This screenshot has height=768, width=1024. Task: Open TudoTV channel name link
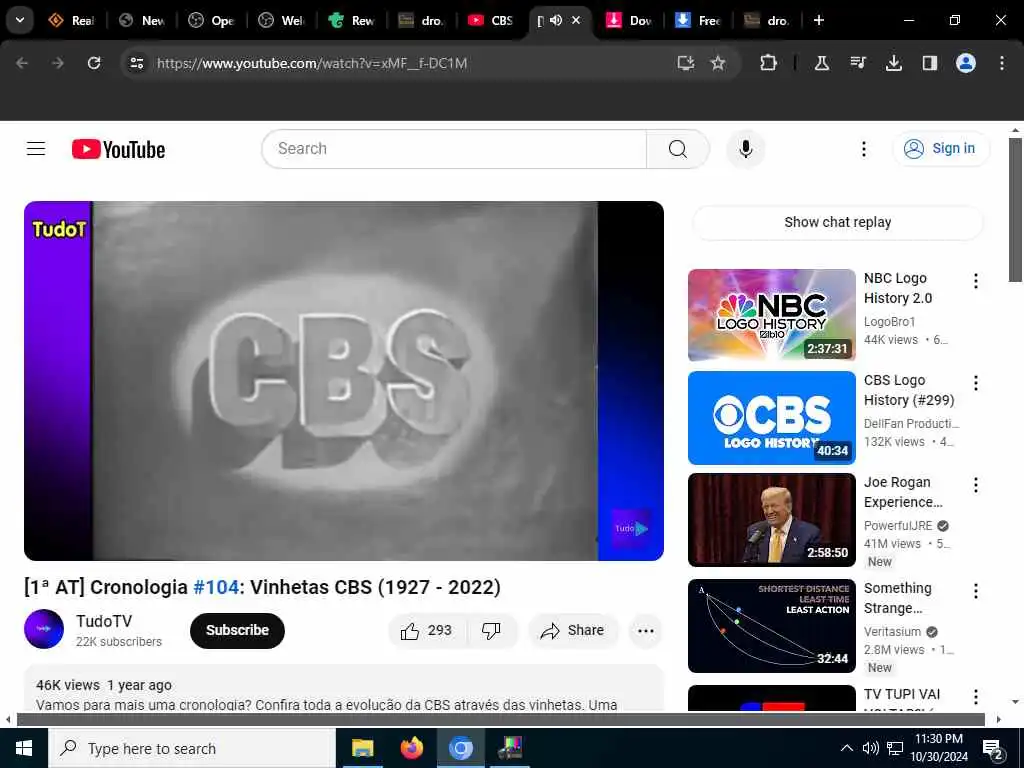pyautogui.click(x=104, y=621)
